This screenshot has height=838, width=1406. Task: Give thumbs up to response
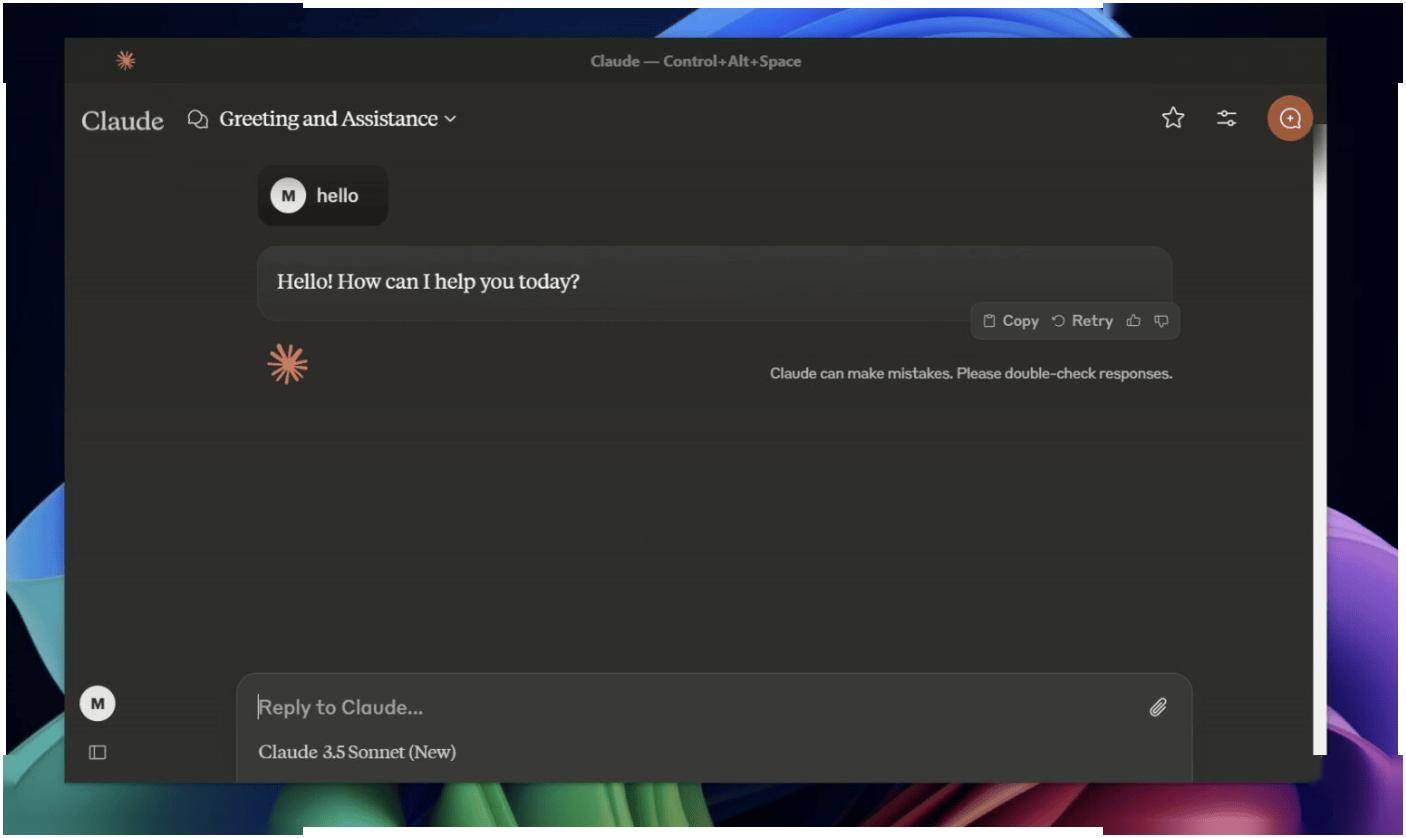(1133, 321)
